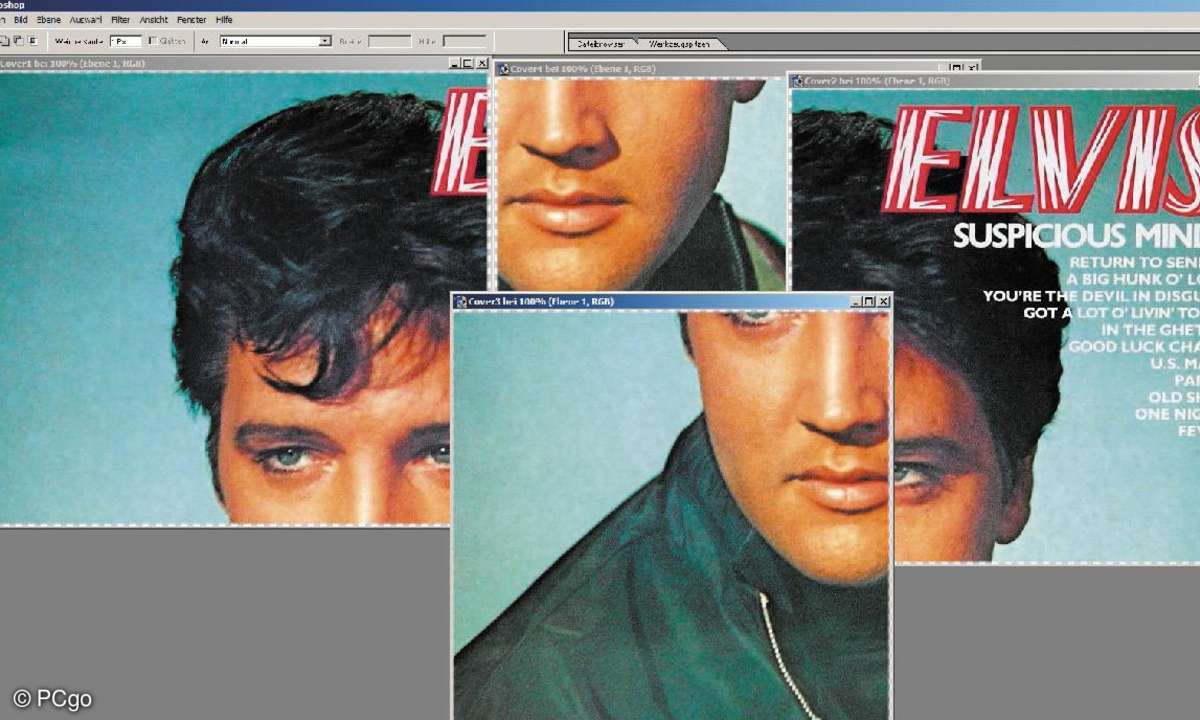The height and width of the screenshot is (720, 1200).
Task: Click the Breite input field
Action: coord(389,41)
